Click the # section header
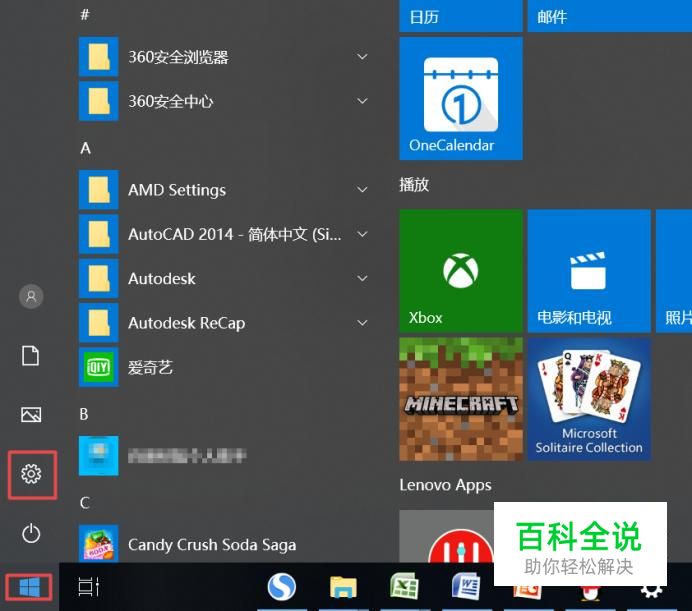The height and width of the screenshot is (611, 692). coord(85,15)
